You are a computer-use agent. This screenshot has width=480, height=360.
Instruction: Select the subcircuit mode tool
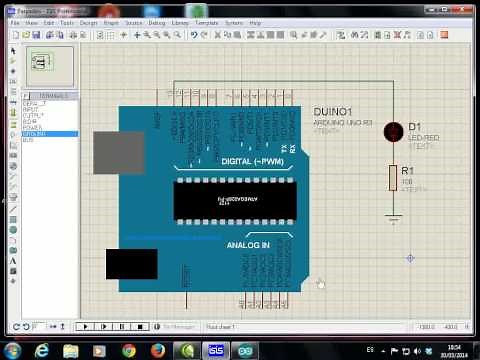click(x=13, y=112)
